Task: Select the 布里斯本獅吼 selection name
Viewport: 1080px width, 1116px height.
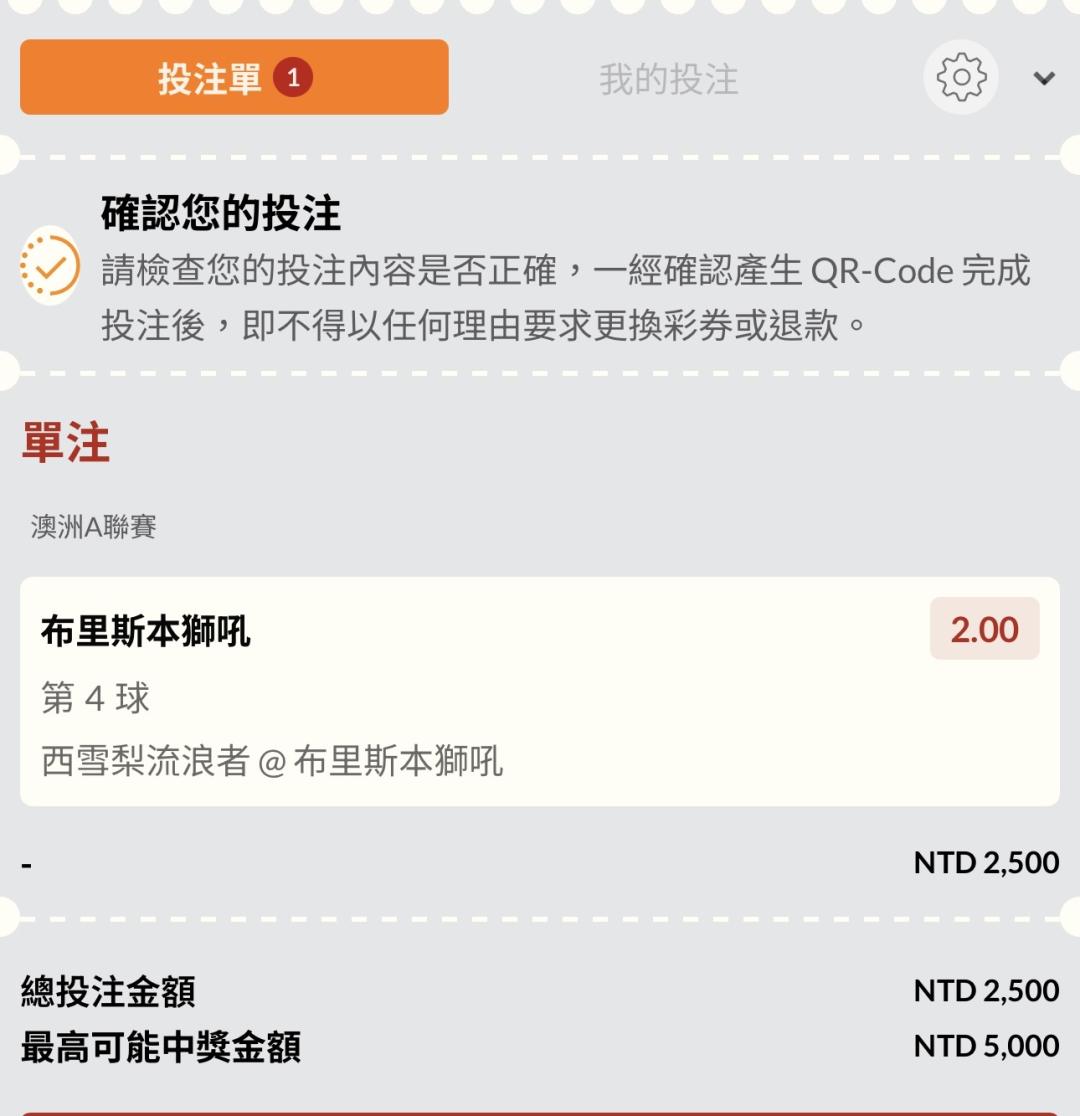Action: pos(146,631)
